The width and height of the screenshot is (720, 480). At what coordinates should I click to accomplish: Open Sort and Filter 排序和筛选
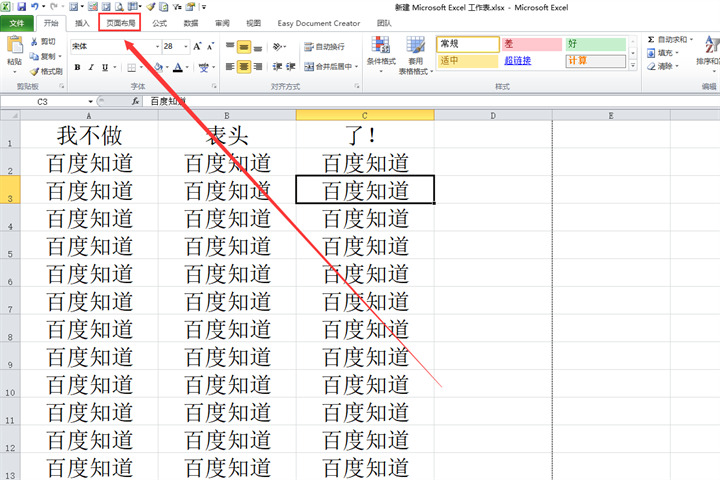pyautogui.click(x=709, y=54)
